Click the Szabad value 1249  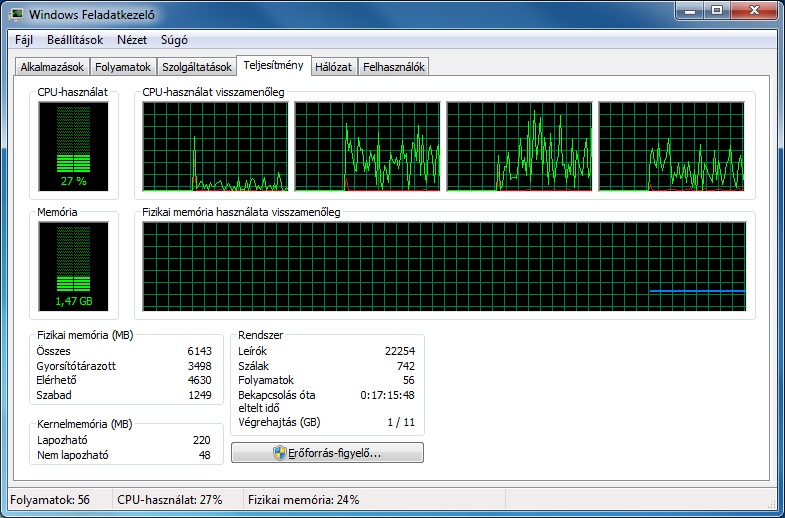click(200, 395)
